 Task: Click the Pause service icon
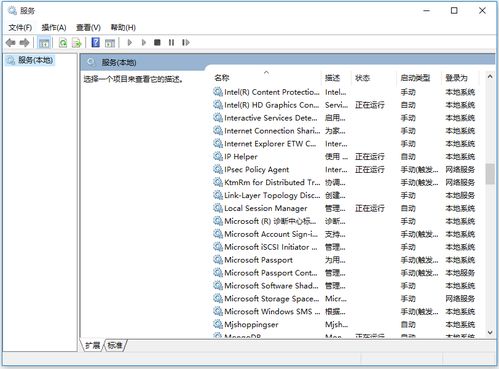[171, 42]
